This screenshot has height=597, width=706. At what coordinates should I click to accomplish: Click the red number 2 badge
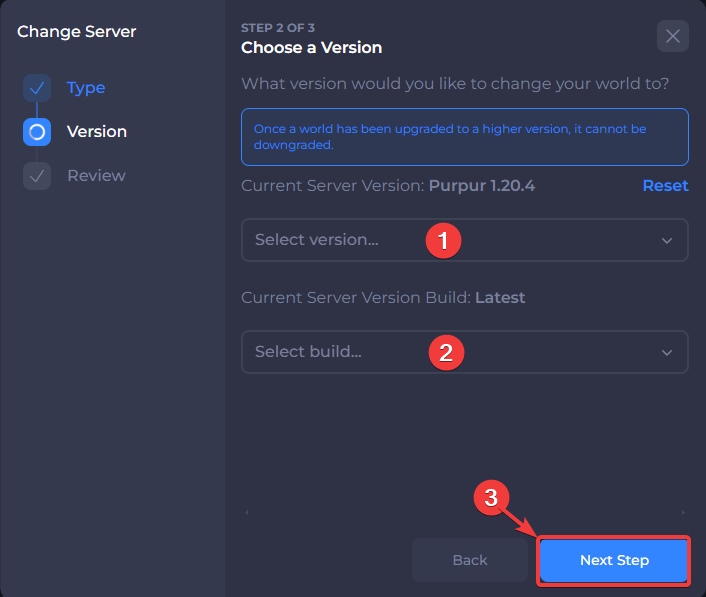(x=446, y=353)
